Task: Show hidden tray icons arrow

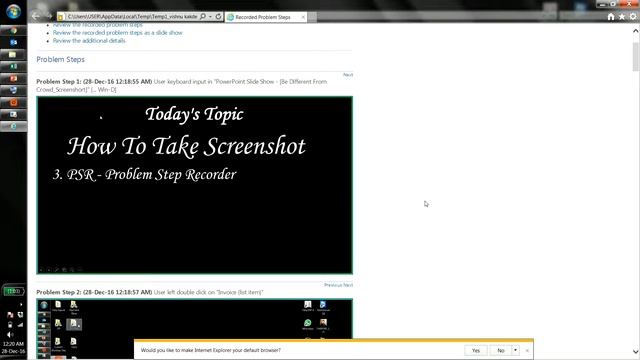Action: (21, 304)
